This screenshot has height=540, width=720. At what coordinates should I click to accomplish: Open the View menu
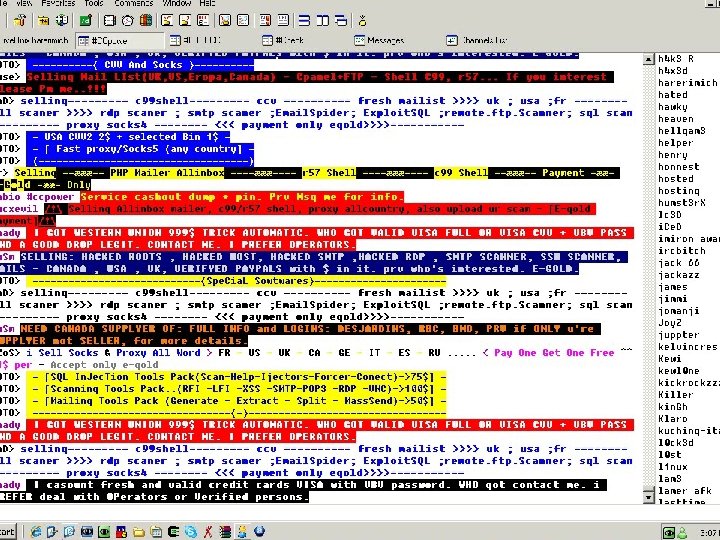click(24, 3)
